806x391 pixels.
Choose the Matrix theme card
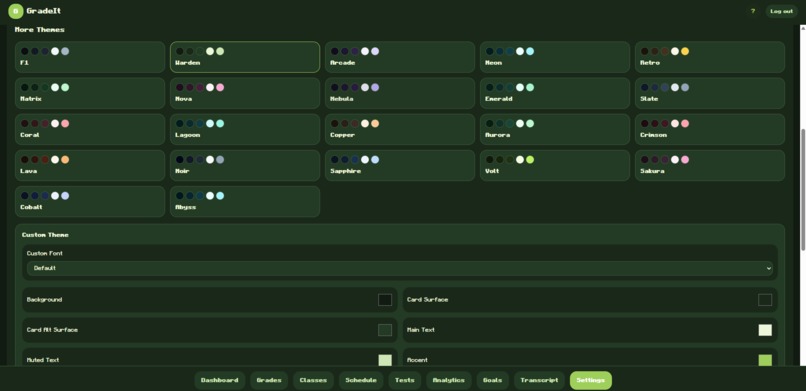pyautogui.click(x=90, y=93)
